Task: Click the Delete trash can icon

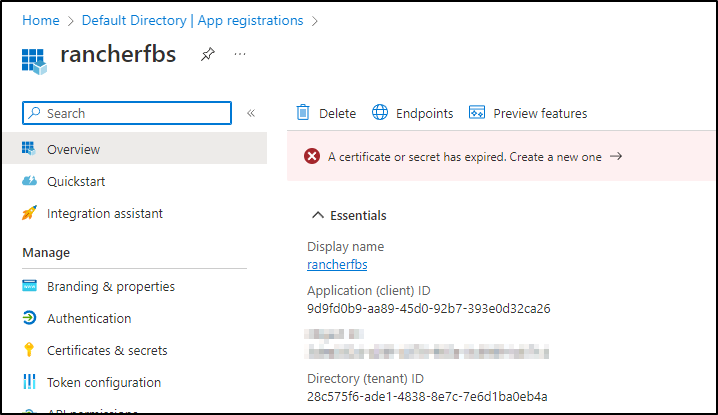Action: pyautogui.click(x=303, y=113)
